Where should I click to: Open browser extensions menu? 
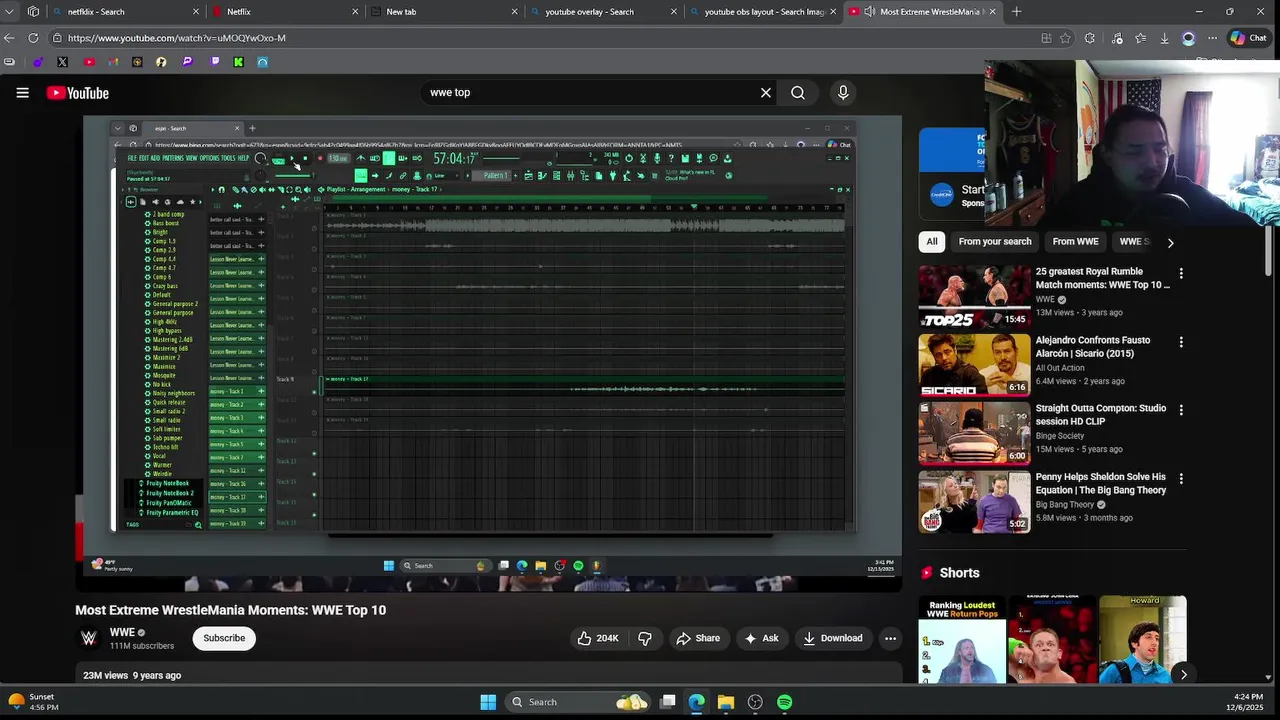click(x=1090, y=38)
